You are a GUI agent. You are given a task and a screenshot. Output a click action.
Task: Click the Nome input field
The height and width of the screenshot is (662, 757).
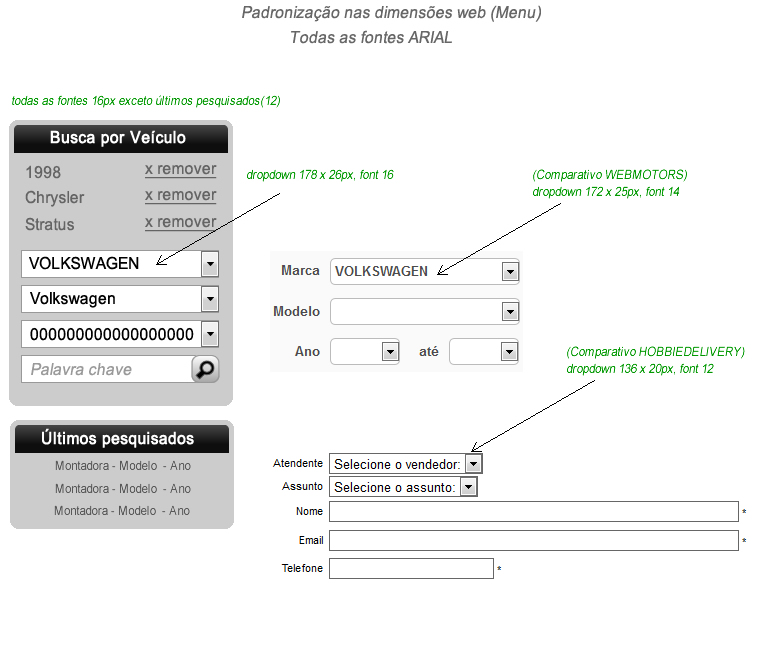(533, 512)
